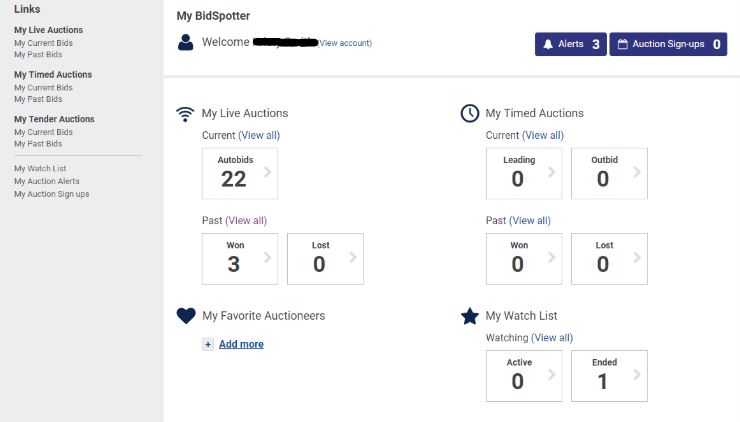Click Add more favorite auctioneers link
Viewport: 740px width, 422px height.
point(241,344)
